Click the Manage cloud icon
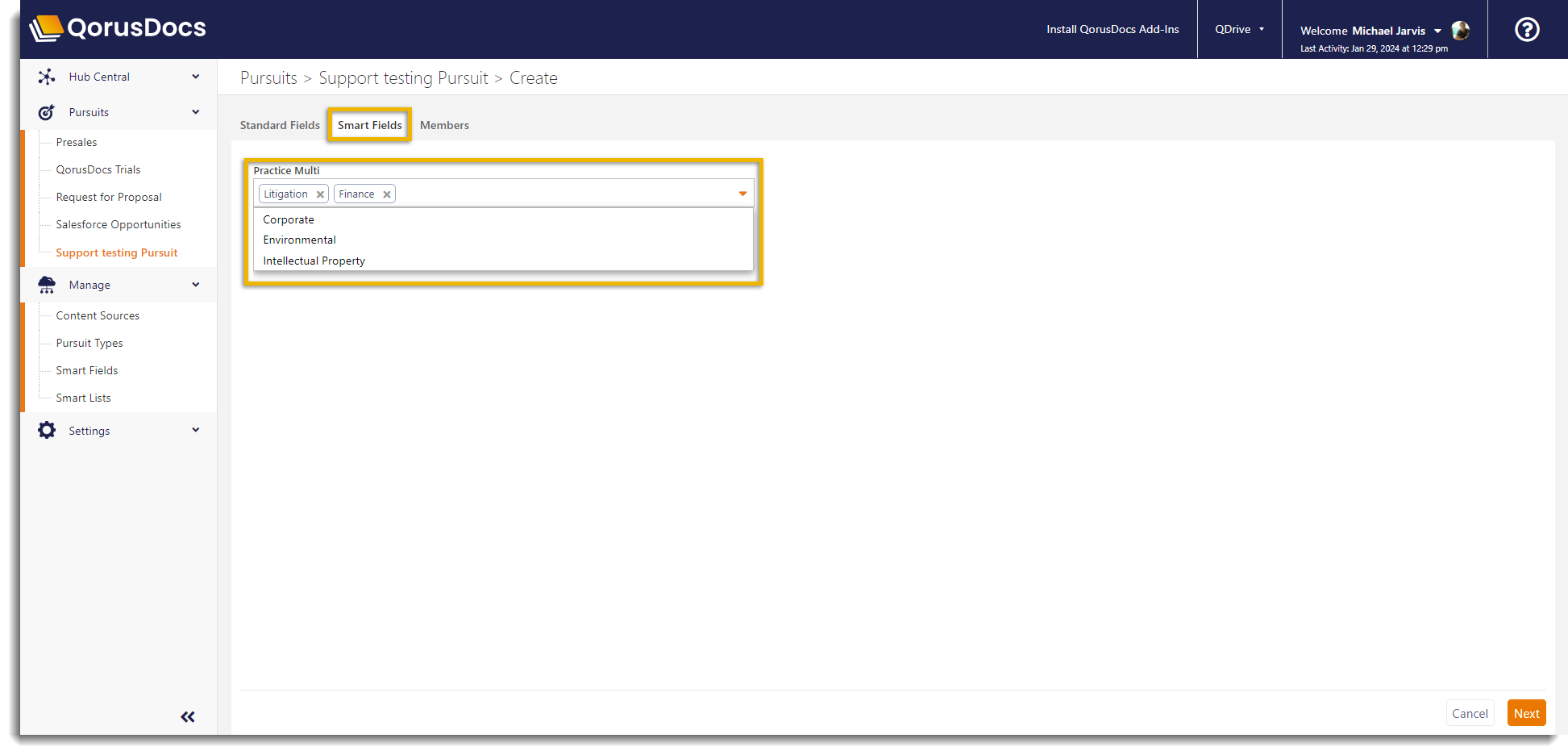The image size is (1568, 755). click(47, 285)
